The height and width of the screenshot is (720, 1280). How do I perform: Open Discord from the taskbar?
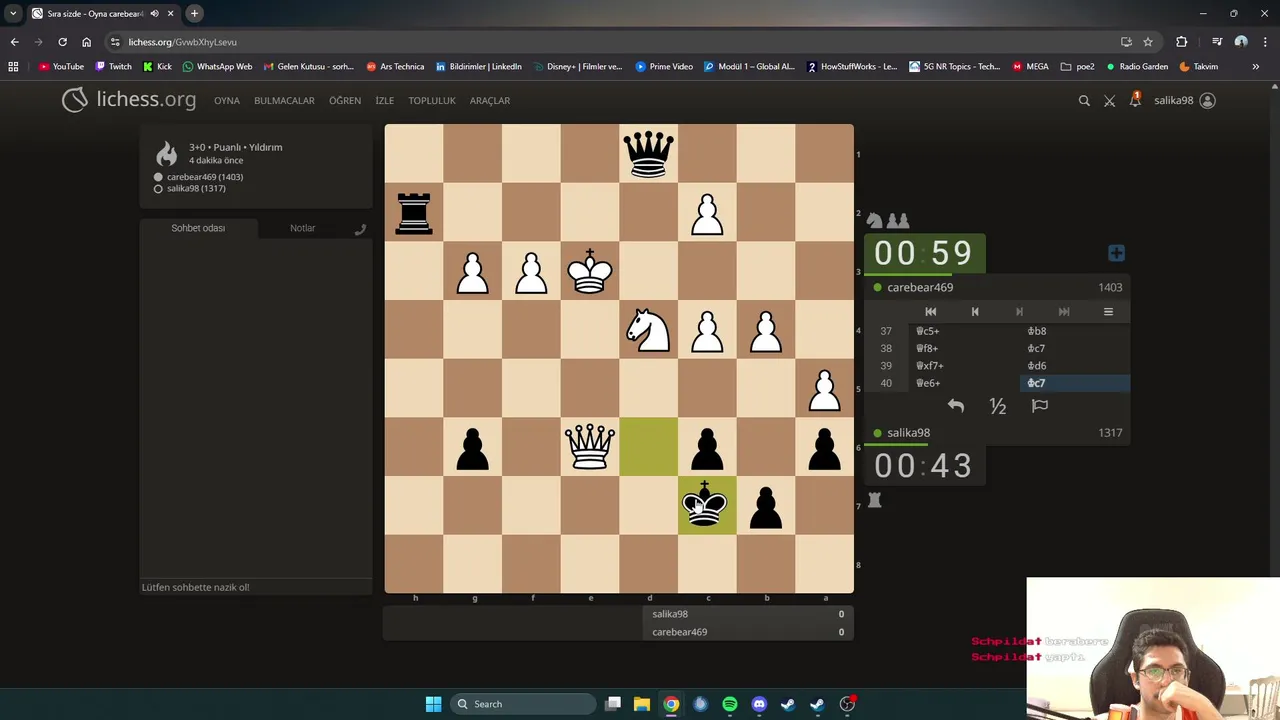click(759, 704)
